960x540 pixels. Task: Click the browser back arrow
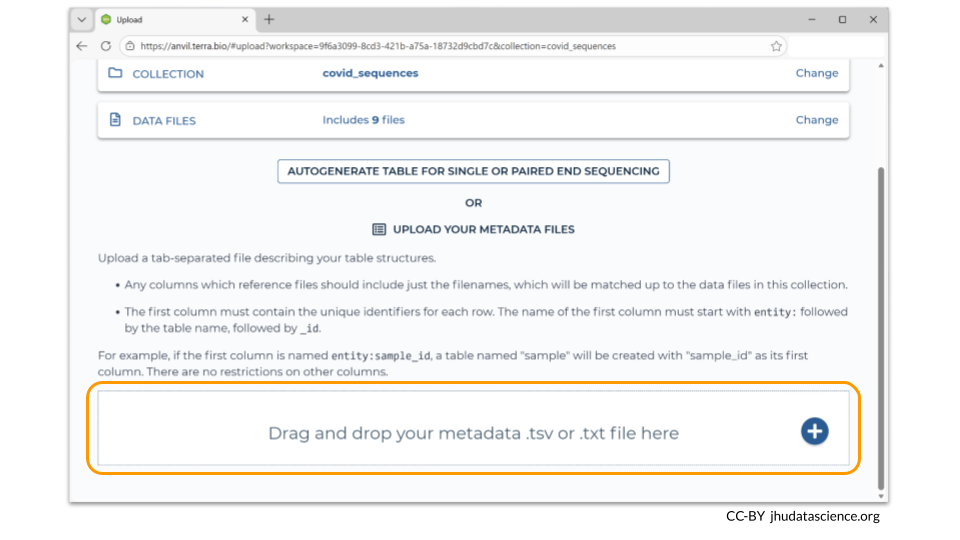81,46
